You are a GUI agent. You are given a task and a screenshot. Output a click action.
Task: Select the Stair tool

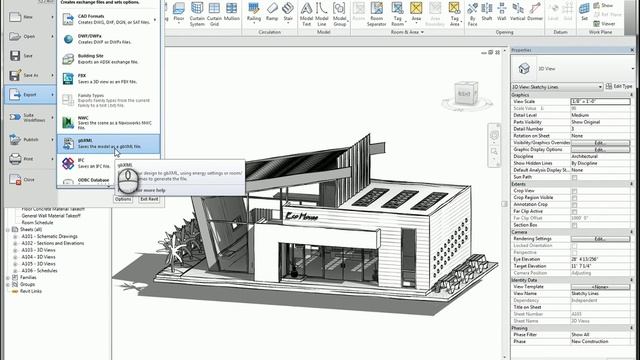pyautogui.click(x=288, y=12)
